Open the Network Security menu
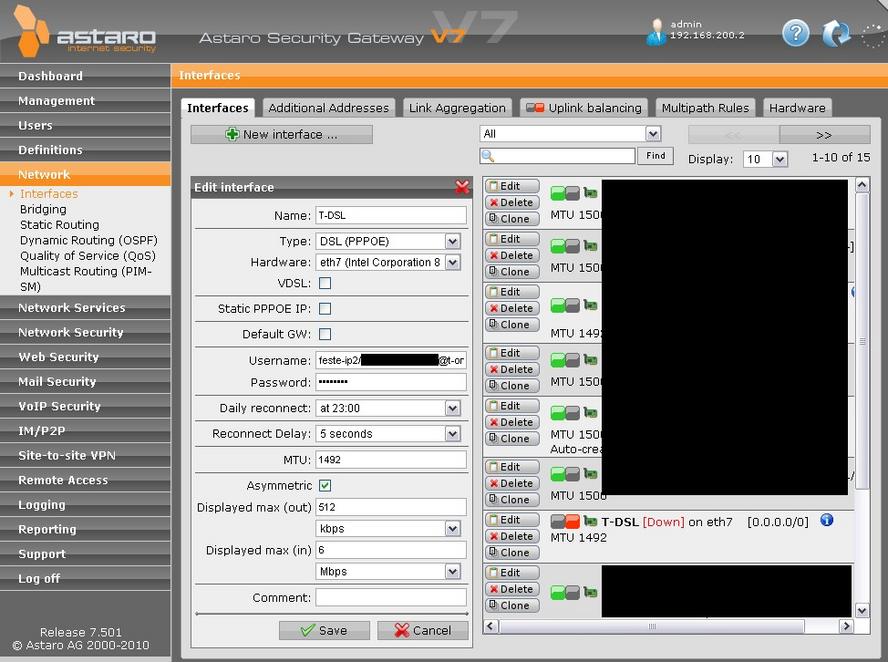Screen dimensions: 888x662 pos(85,332)
